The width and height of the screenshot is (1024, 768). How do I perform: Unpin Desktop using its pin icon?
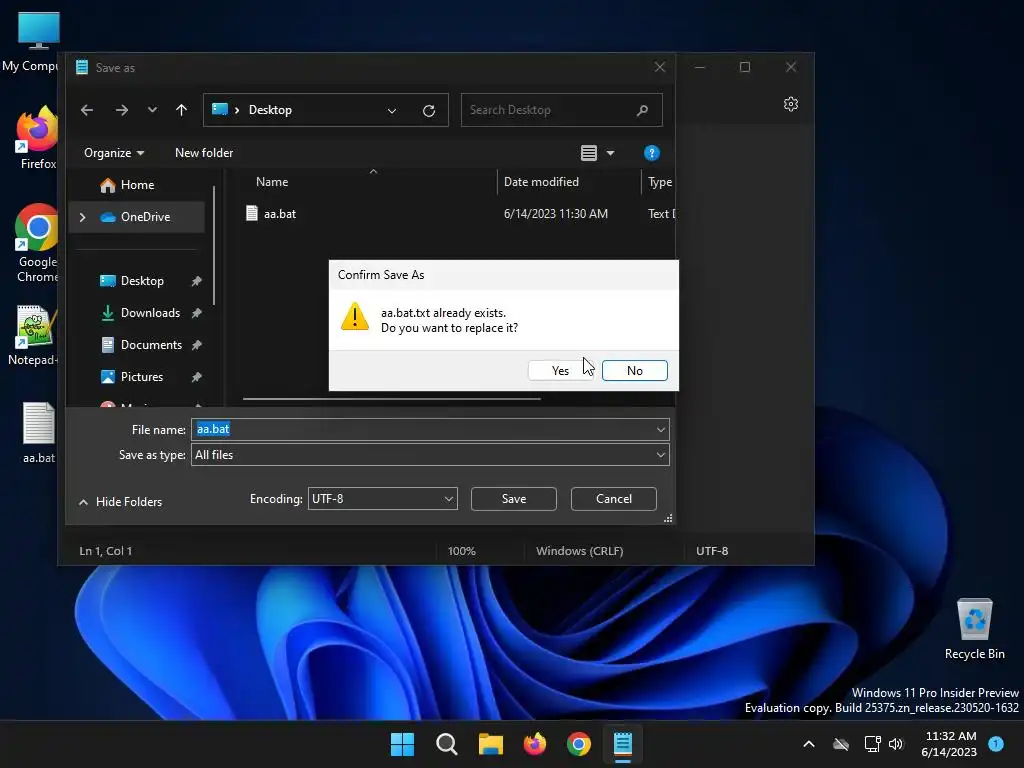pyautogui.click(x=196, y=281)
